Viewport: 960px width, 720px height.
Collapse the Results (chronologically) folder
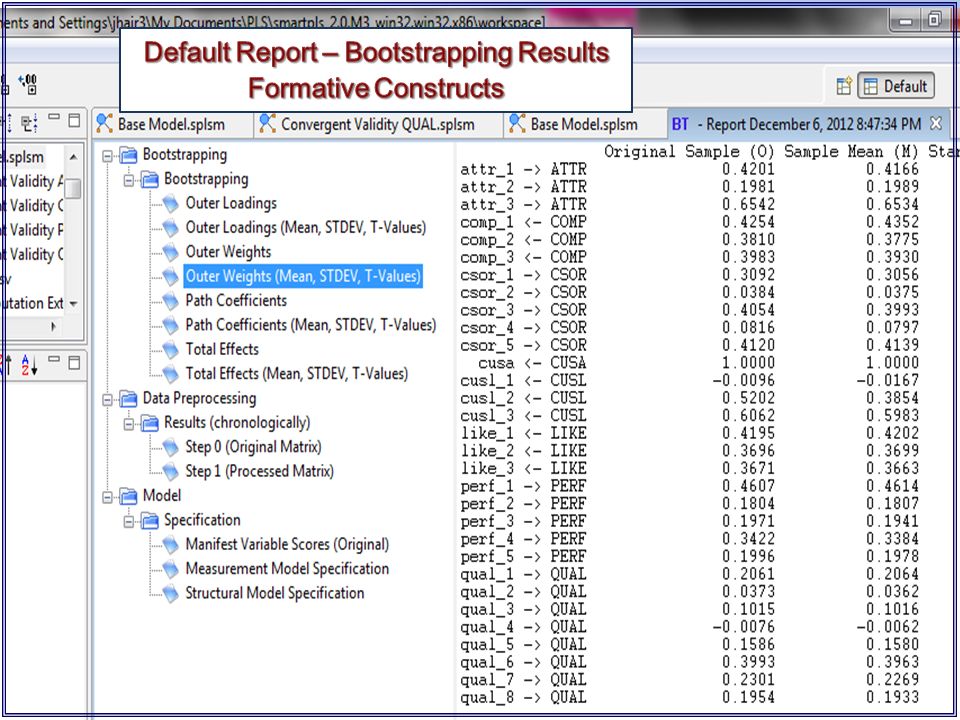click(x=129, y=424)
